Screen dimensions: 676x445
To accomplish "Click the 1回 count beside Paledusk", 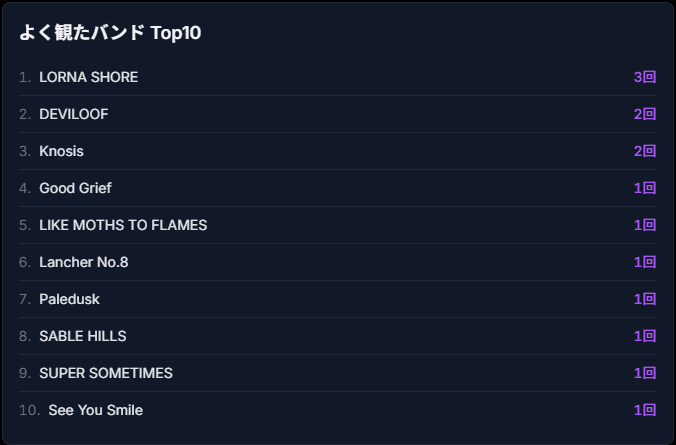I will click(645, 299).
